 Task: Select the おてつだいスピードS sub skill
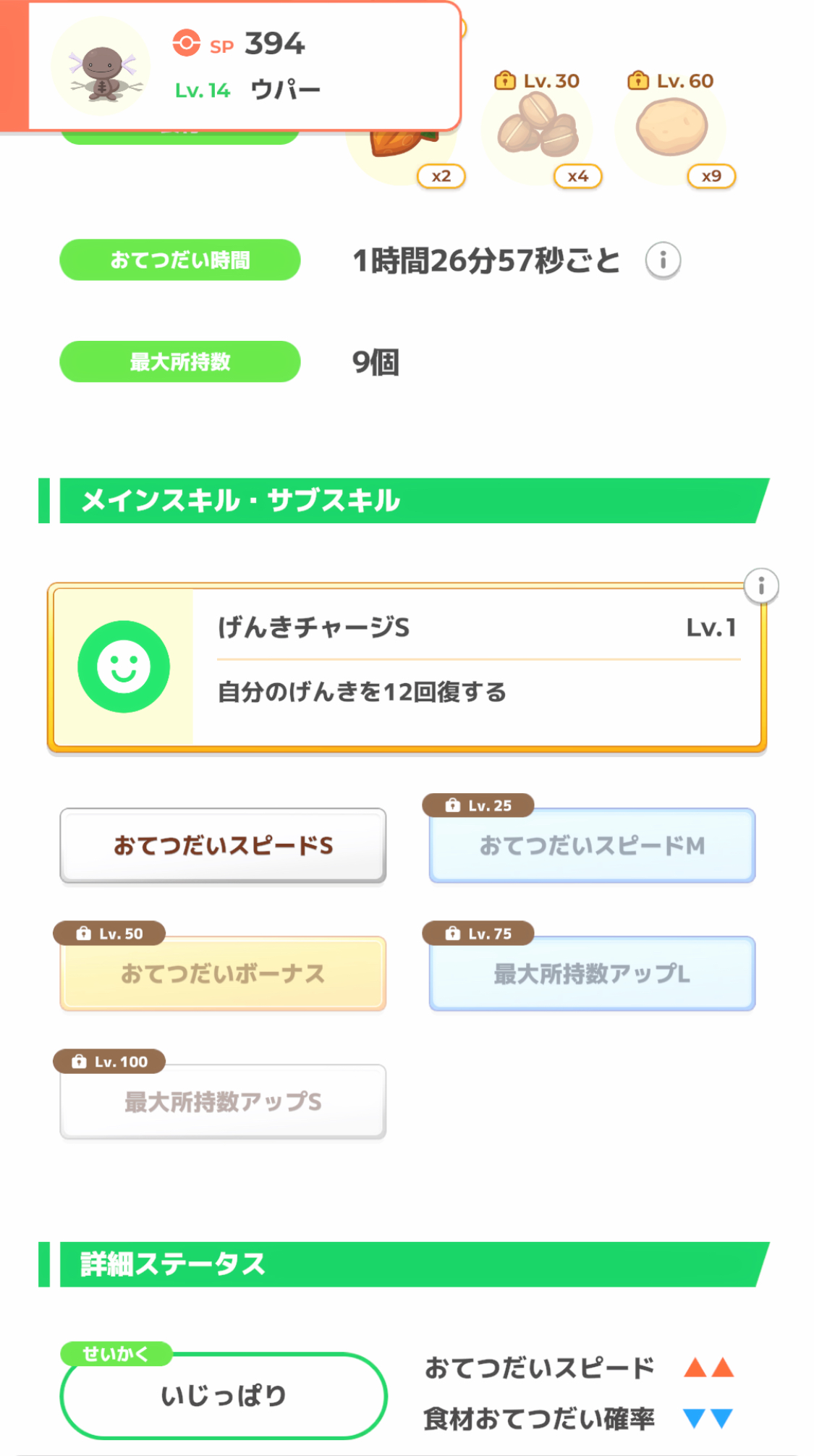223,845
